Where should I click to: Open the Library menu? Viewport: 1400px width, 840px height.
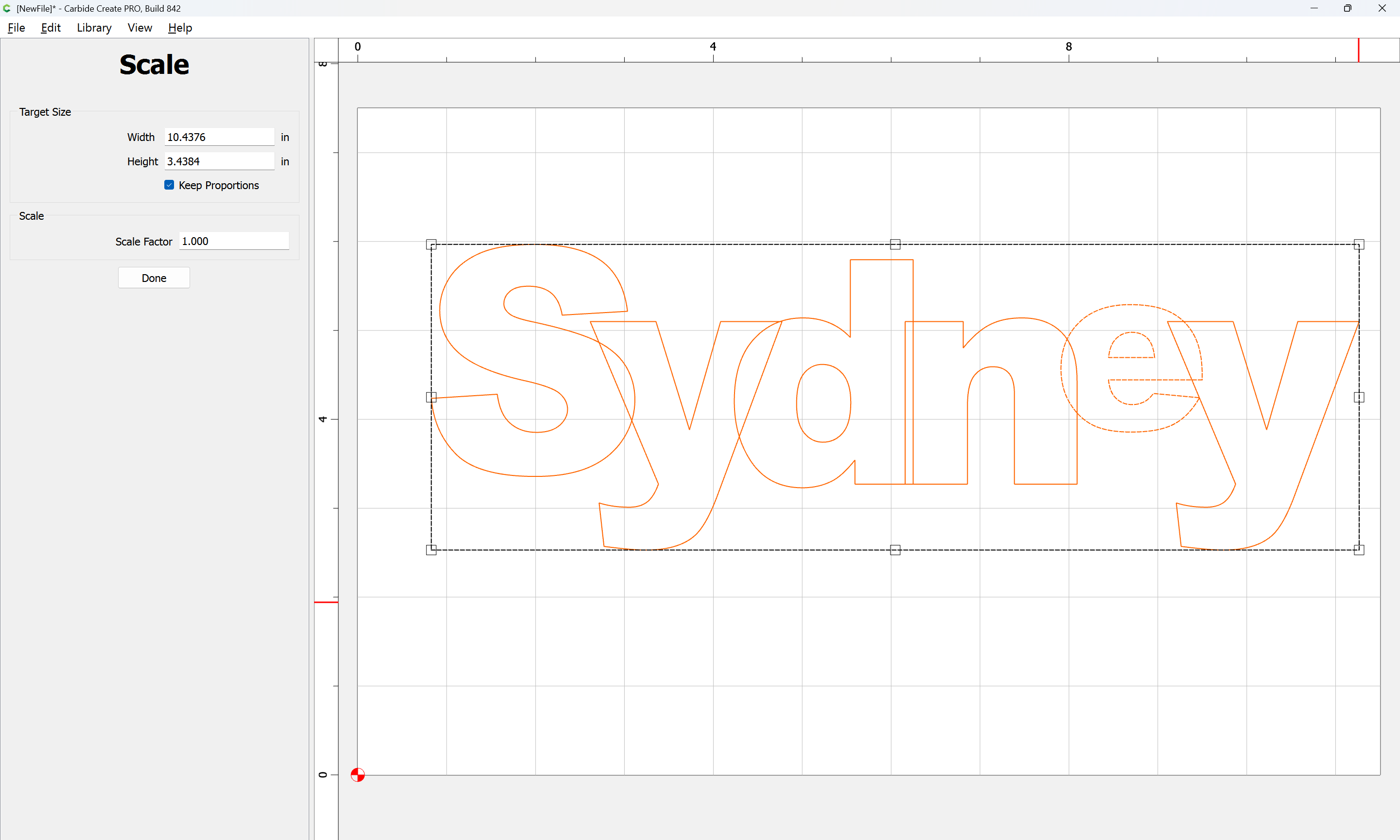click(94, 28)
